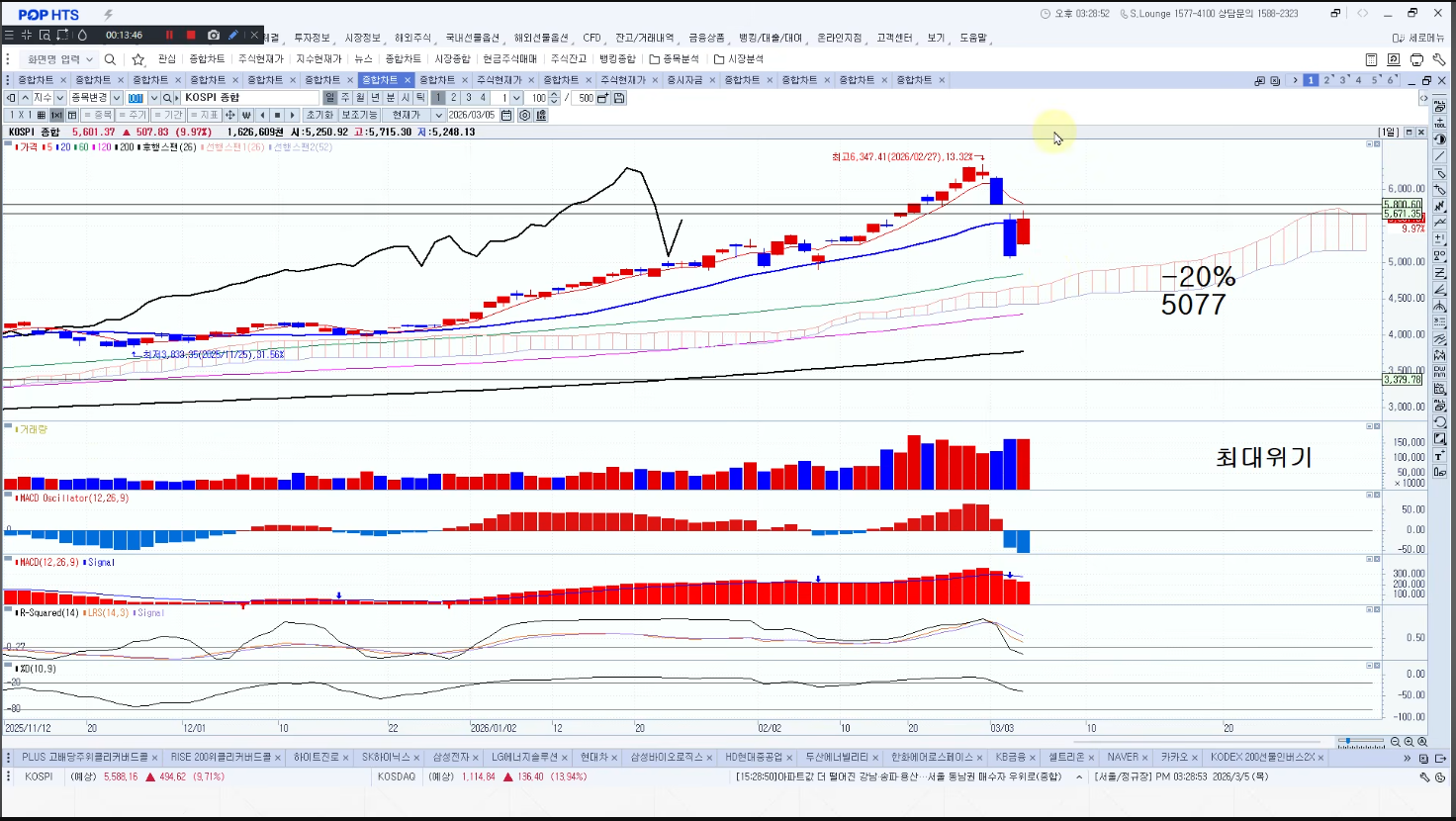Take a screenshot with recorder camera icon
Screen dimensions: 1456x821
[x=214, y=35]
